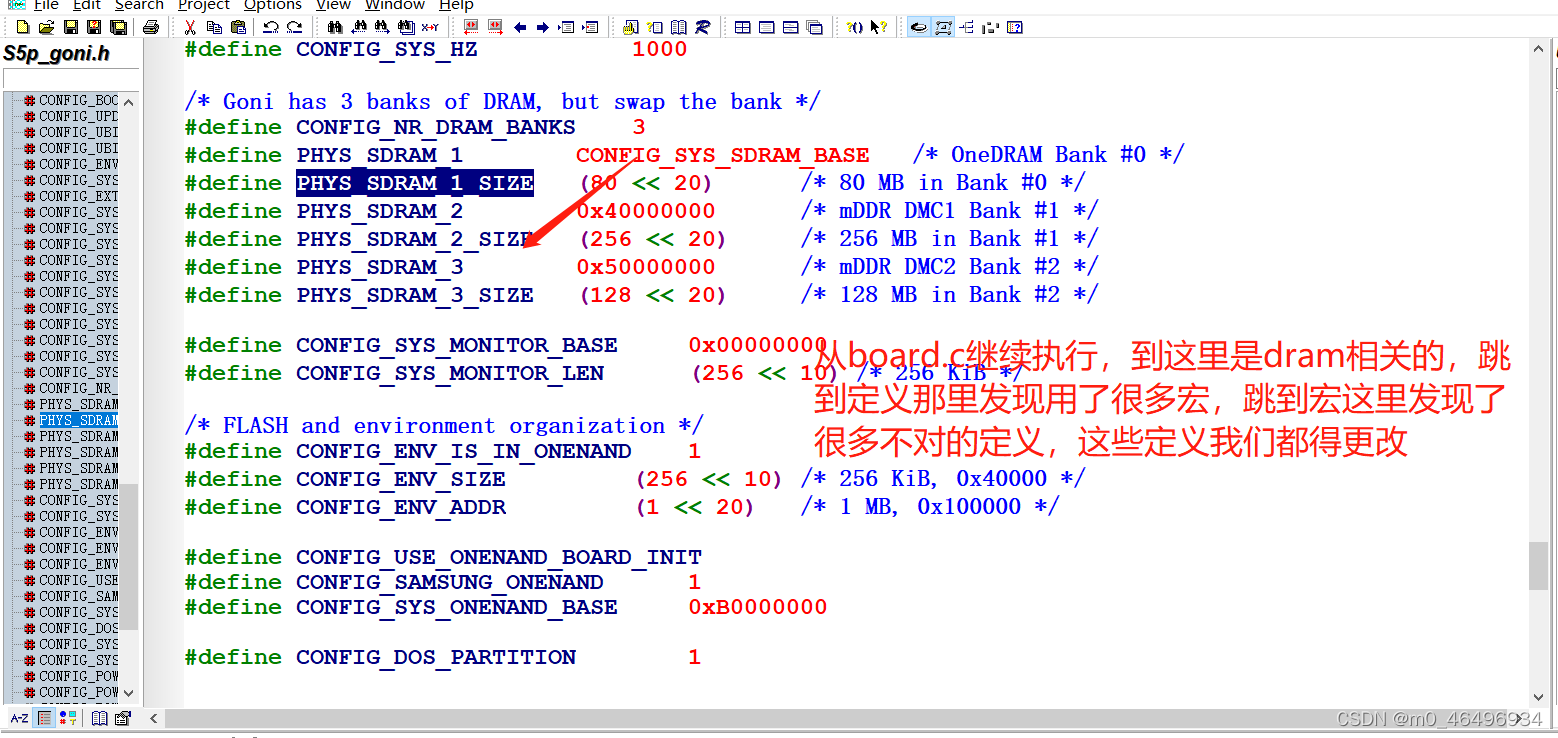This screenshot has width=1558, height=738.
Task: Click the editor vertical scrollbar thumb
Action: coord(1539,566)
